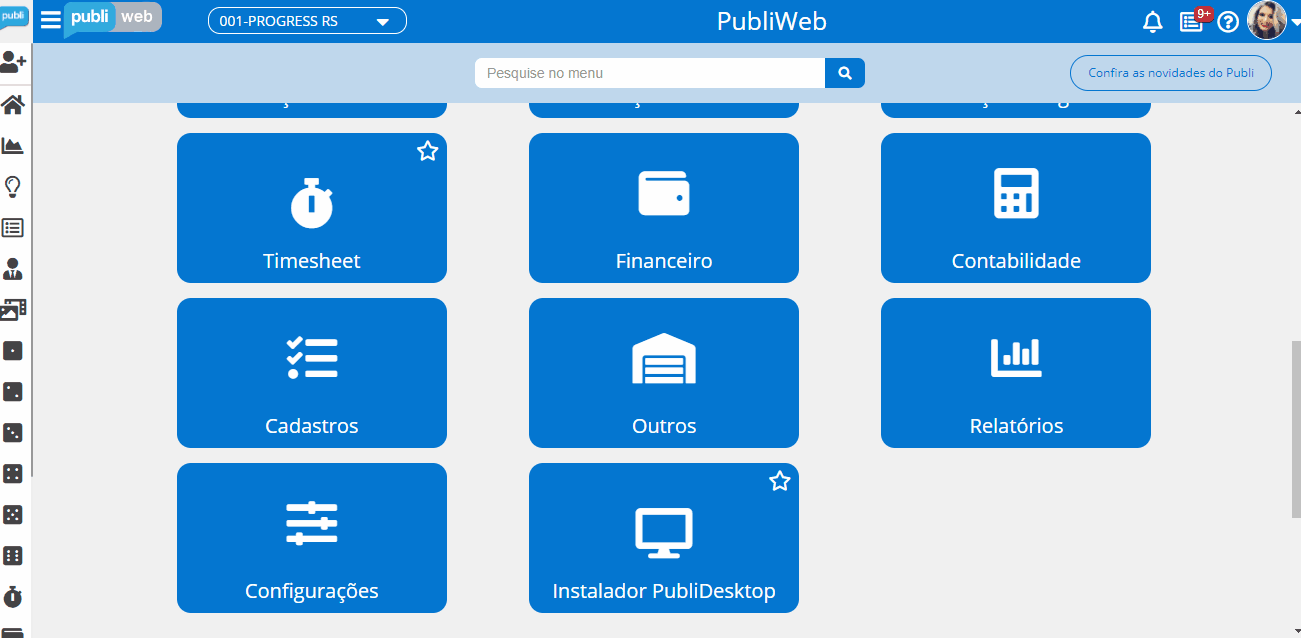This screenshot has height=638, width=1301.
Task: Click the magnifier search button
Action: [845, 73]
